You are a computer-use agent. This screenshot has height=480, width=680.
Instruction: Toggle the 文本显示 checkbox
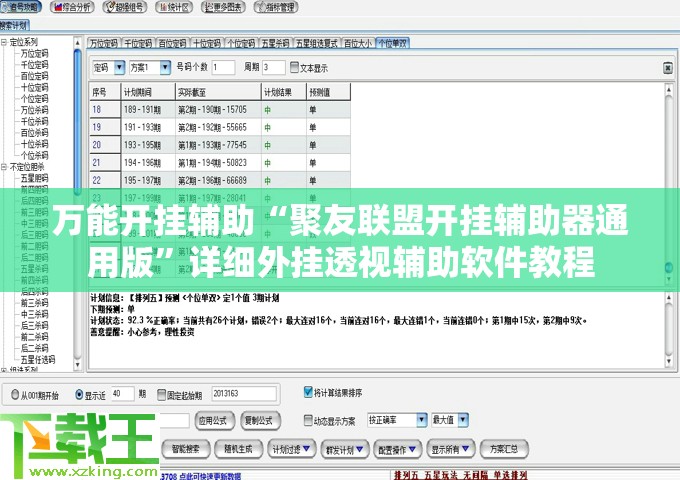tap(294, 67)
